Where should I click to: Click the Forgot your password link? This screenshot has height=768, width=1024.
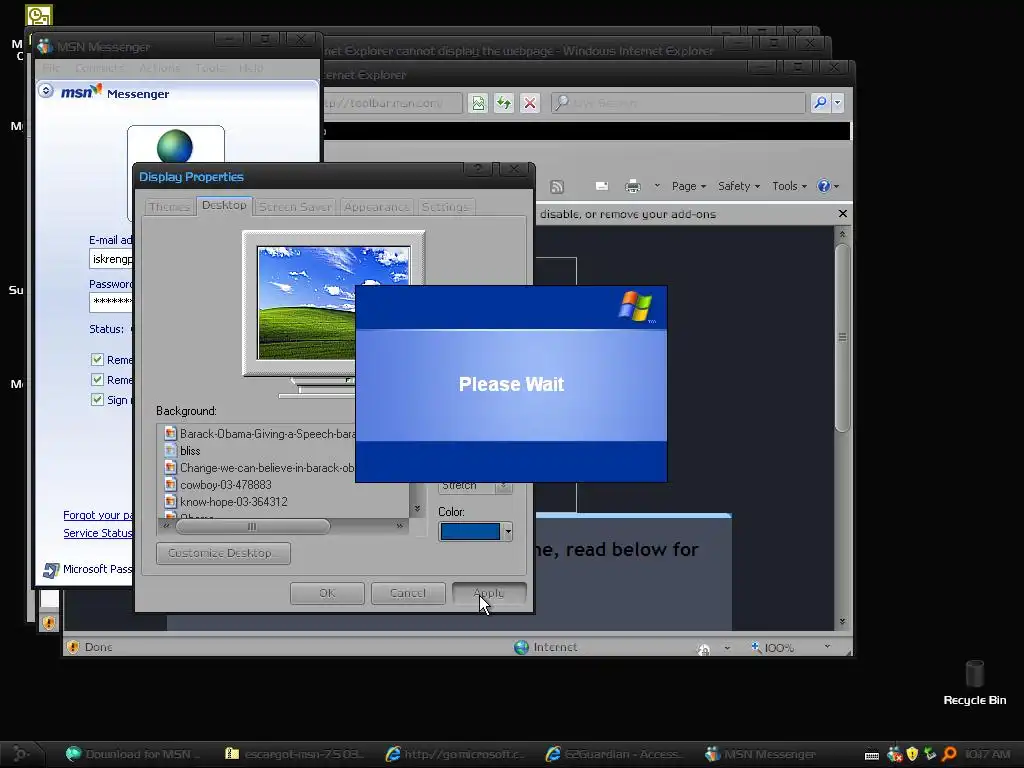(x=98, y=515)
